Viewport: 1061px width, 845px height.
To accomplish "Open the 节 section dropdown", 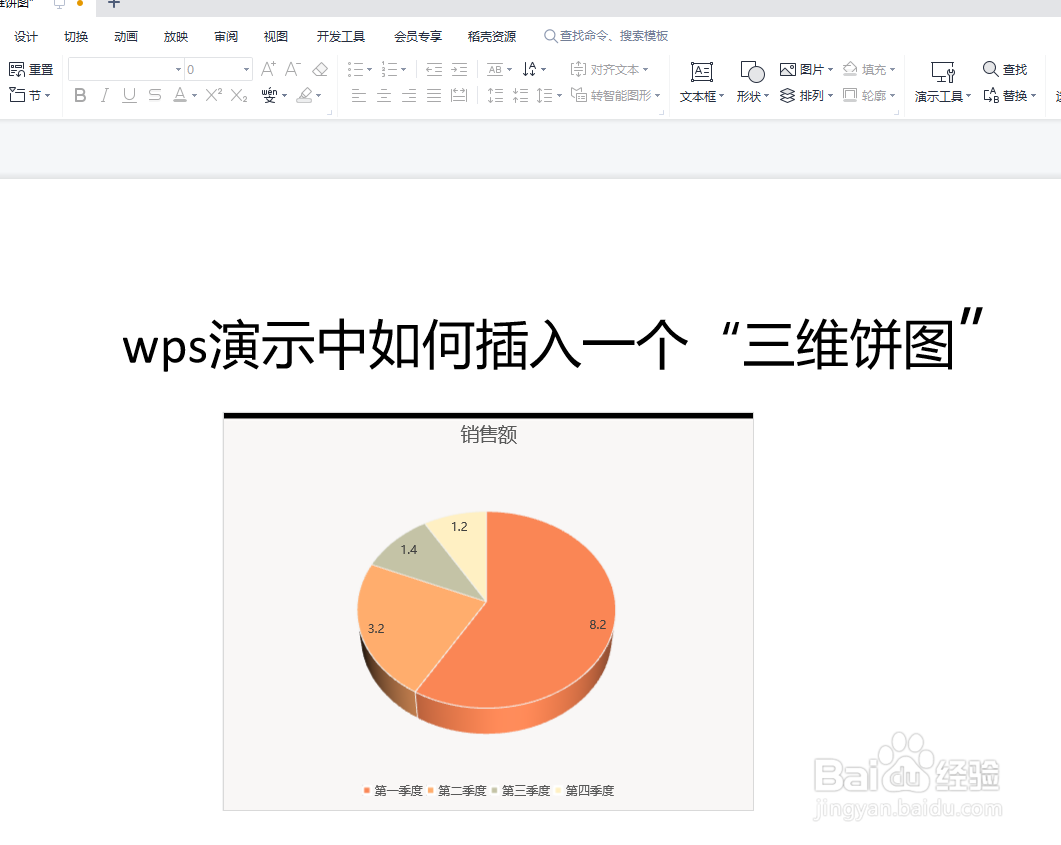I will [x=30, y=95].
